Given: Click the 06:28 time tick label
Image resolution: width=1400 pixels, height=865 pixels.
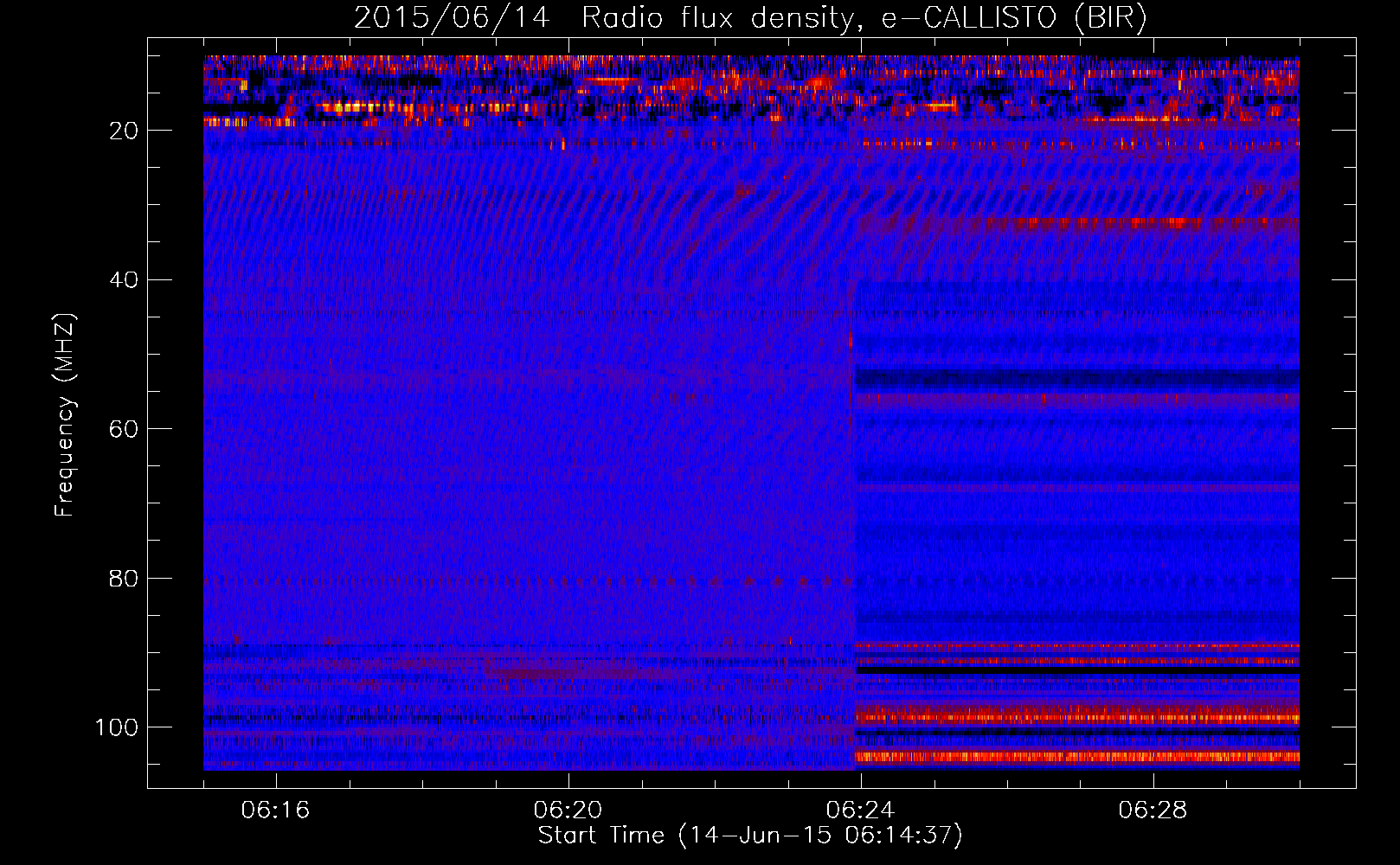Looking at the screenshot, I should 1153,811.
